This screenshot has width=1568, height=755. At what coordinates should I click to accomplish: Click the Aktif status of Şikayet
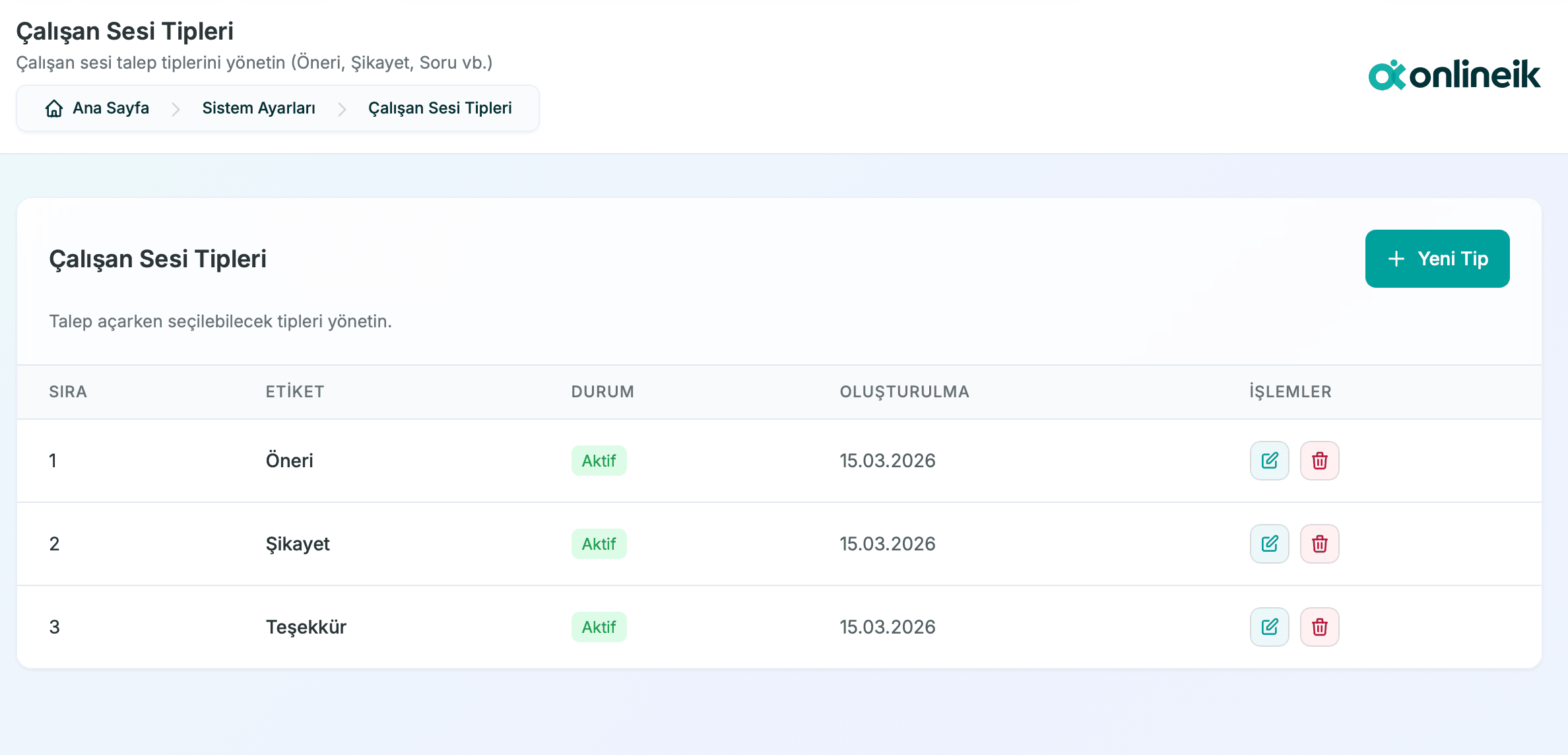(x=599, y=544)
